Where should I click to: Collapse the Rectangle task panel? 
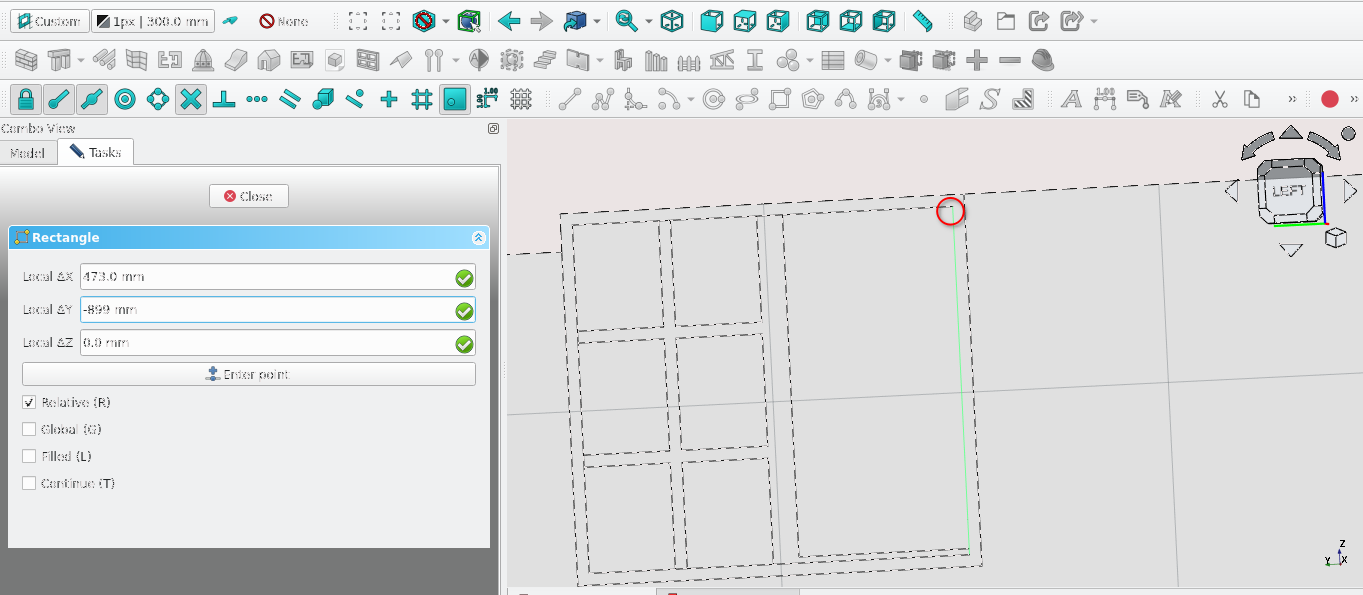tap(478, 238)
